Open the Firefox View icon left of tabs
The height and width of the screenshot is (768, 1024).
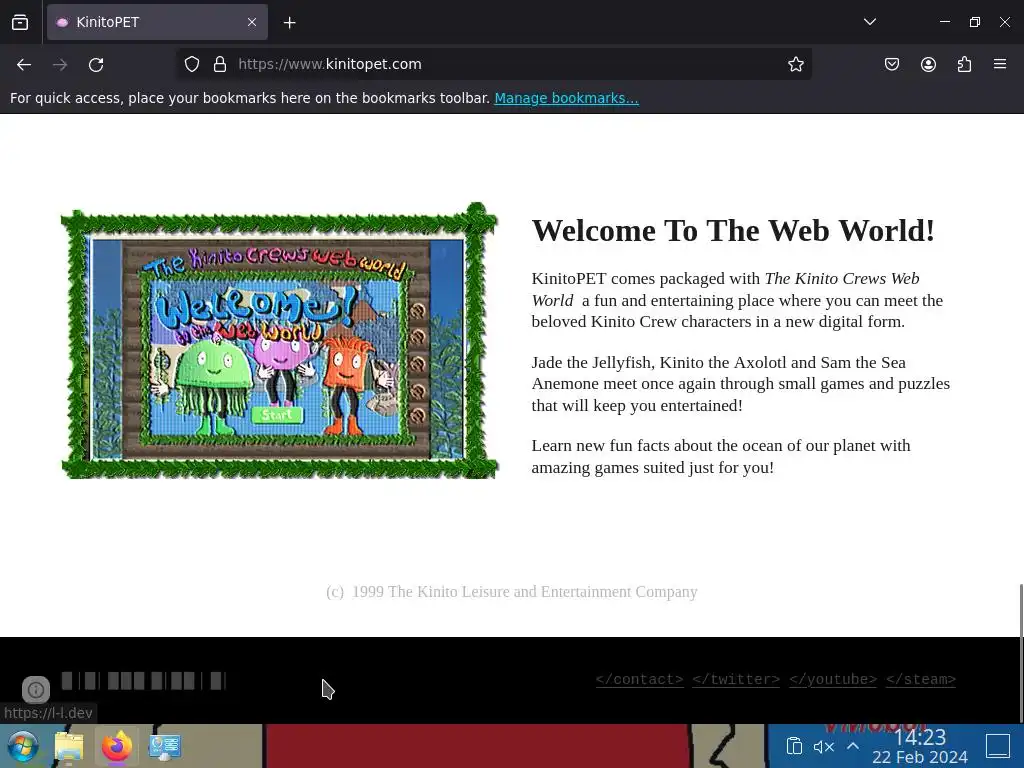[20, 22]
